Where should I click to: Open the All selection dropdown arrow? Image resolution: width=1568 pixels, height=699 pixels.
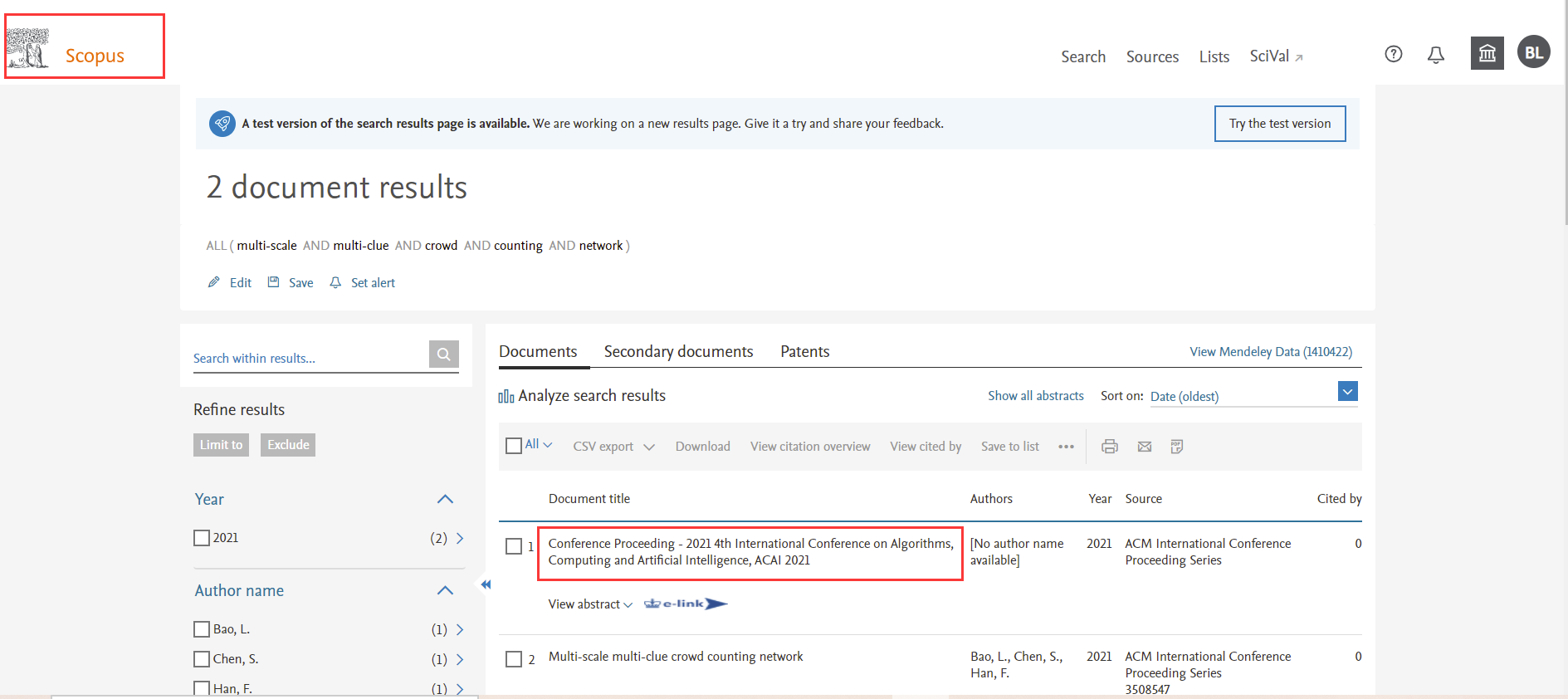point(548,445)
